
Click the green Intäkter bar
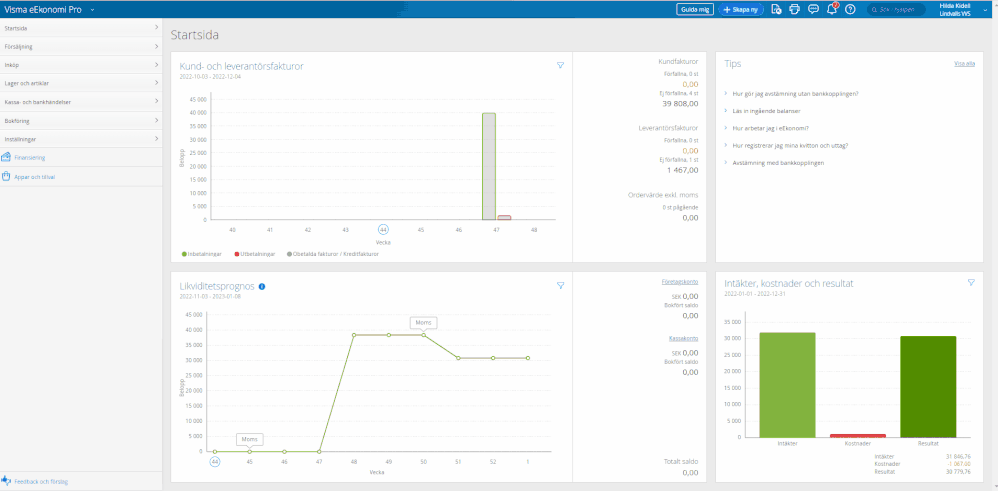point(787,384)
